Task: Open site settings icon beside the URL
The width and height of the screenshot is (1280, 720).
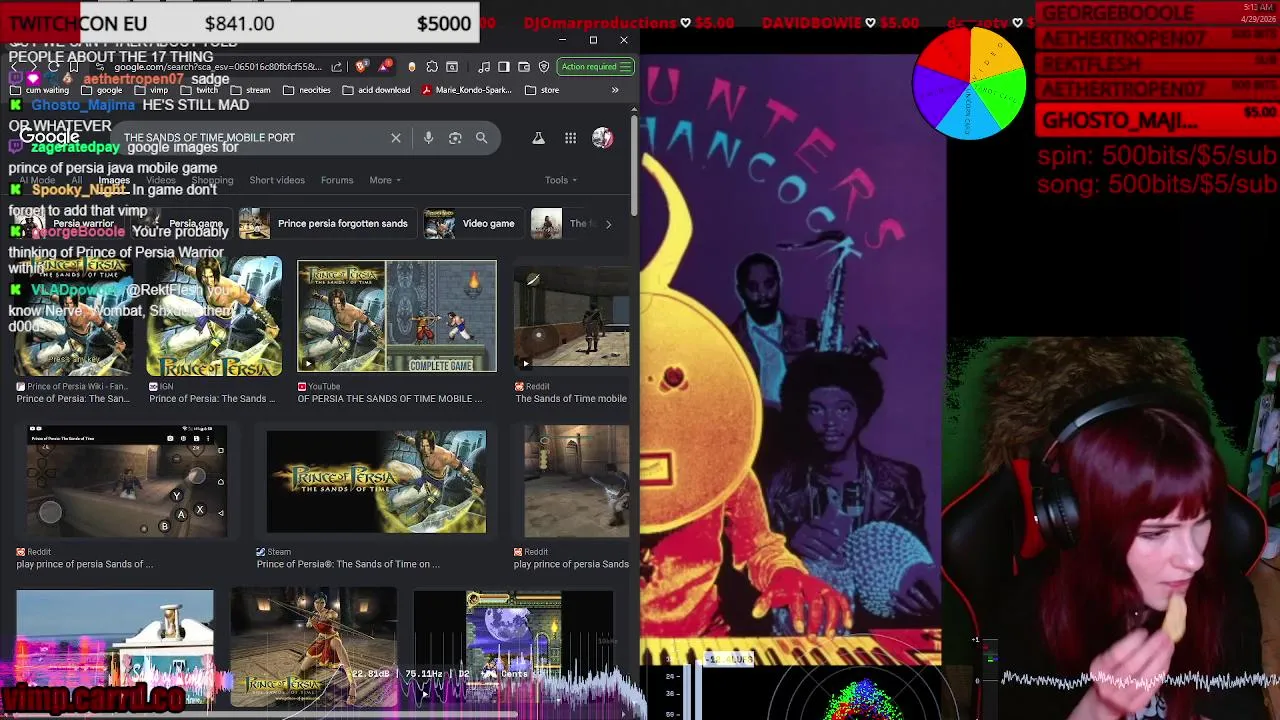Action: 100,67
